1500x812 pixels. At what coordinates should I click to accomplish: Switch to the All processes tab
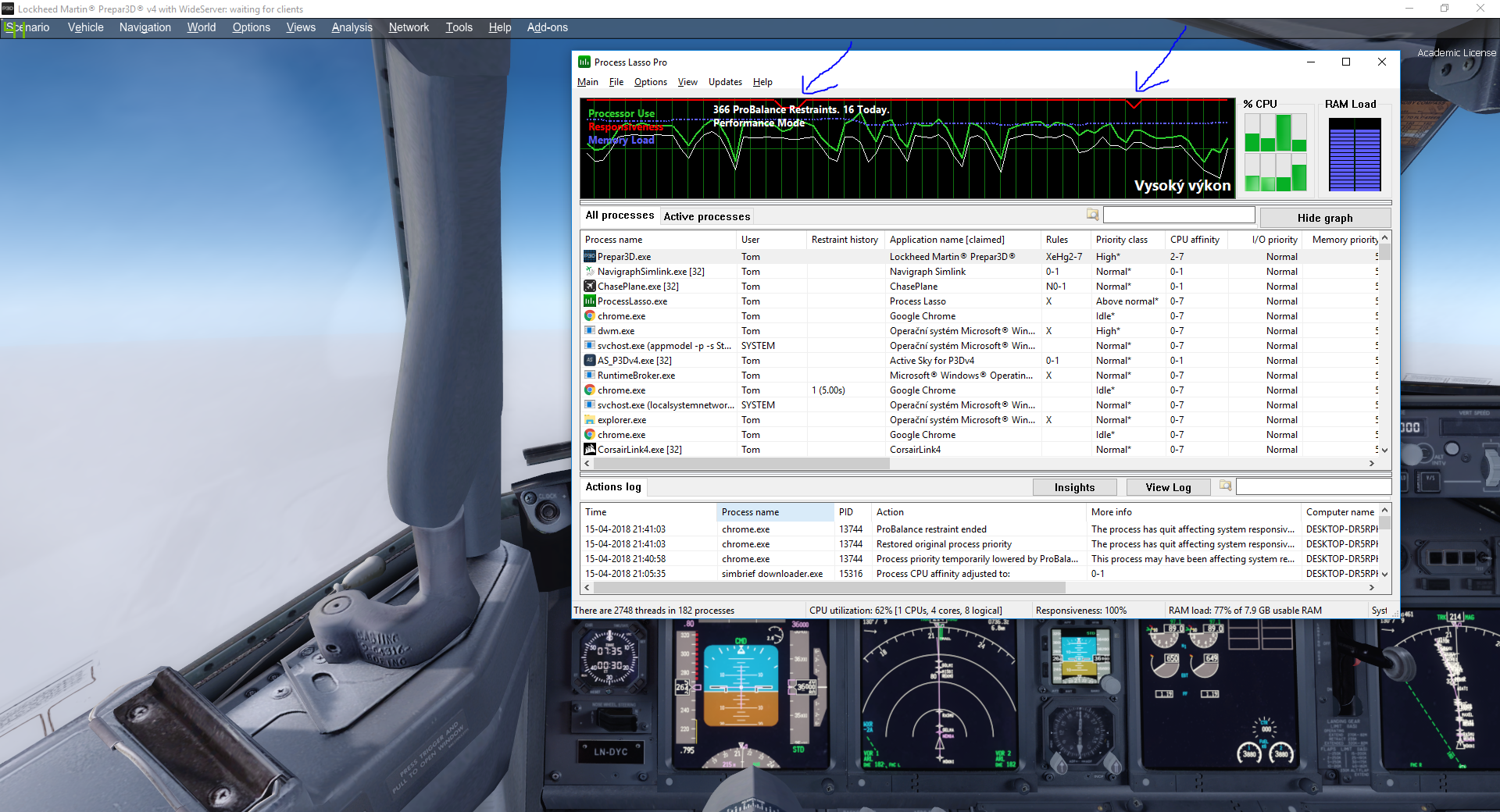pyautogui.click(x=620, y=215)
